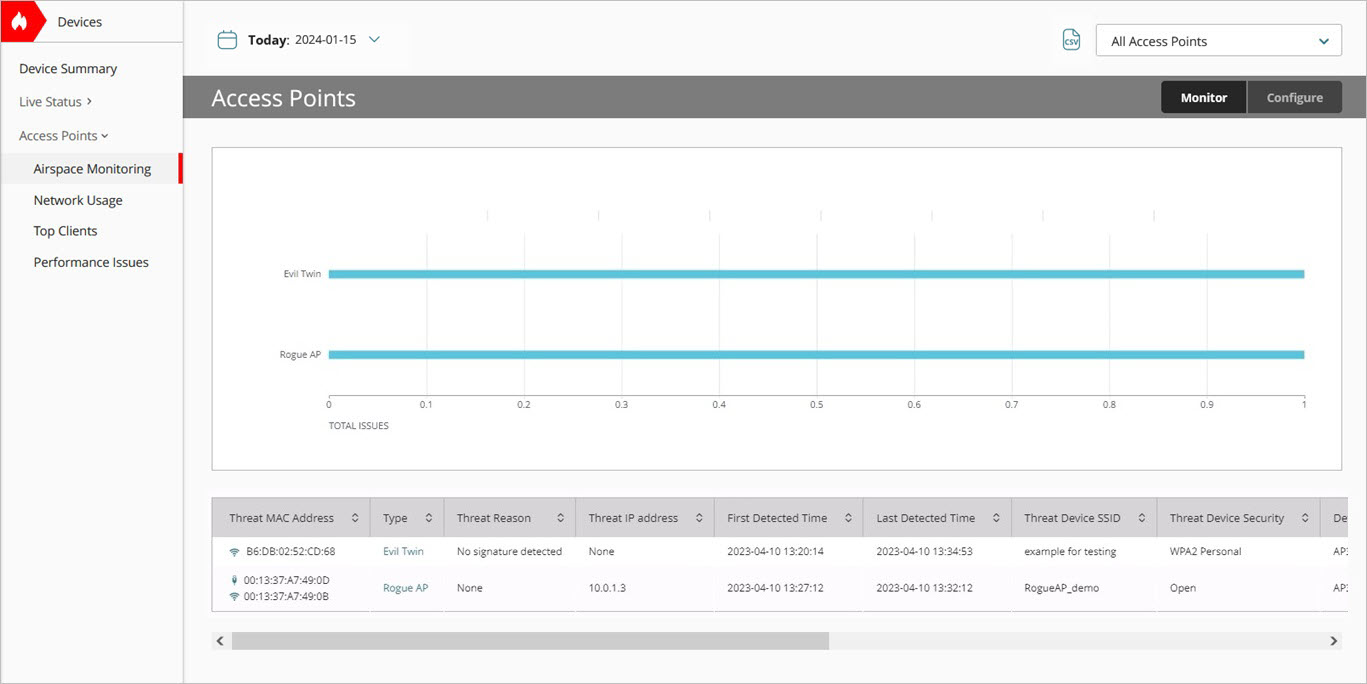Open Network Usage in the sidebar
1367x684 pixels.
tap(78, 199)
